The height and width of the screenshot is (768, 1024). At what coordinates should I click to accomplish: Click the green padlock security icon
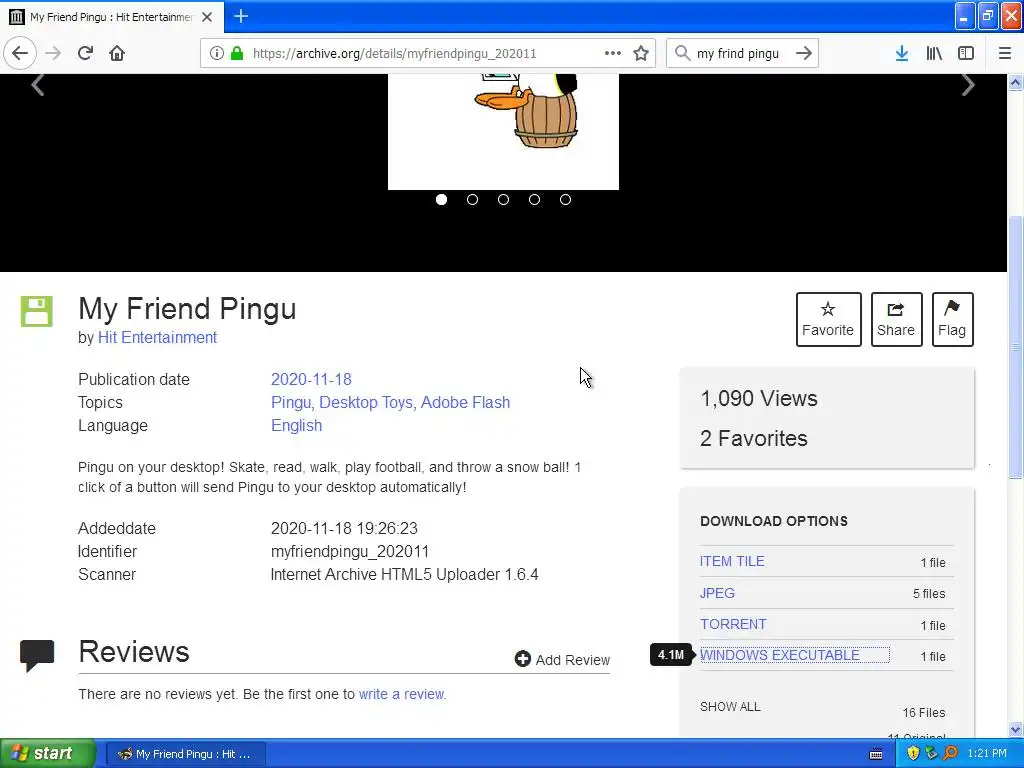coord(237,53)
